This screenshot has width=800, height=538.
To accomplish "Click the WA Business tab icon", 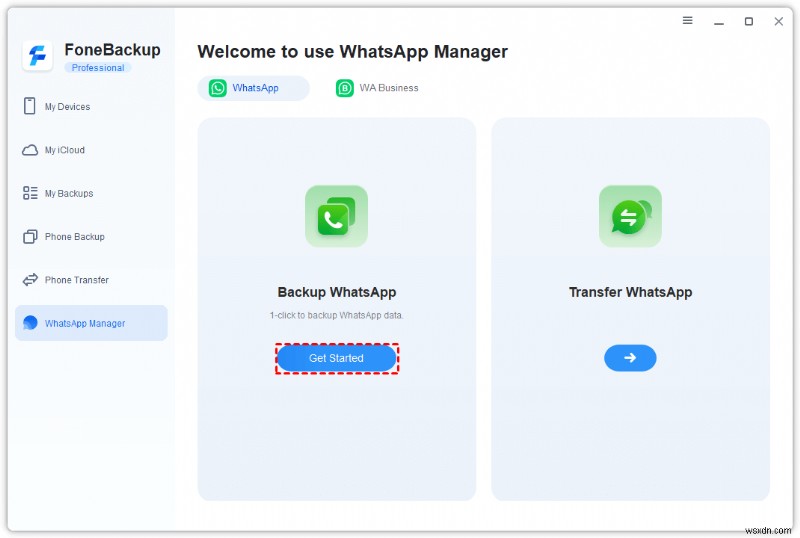I will pyautogui.click(x=345, y=88).
